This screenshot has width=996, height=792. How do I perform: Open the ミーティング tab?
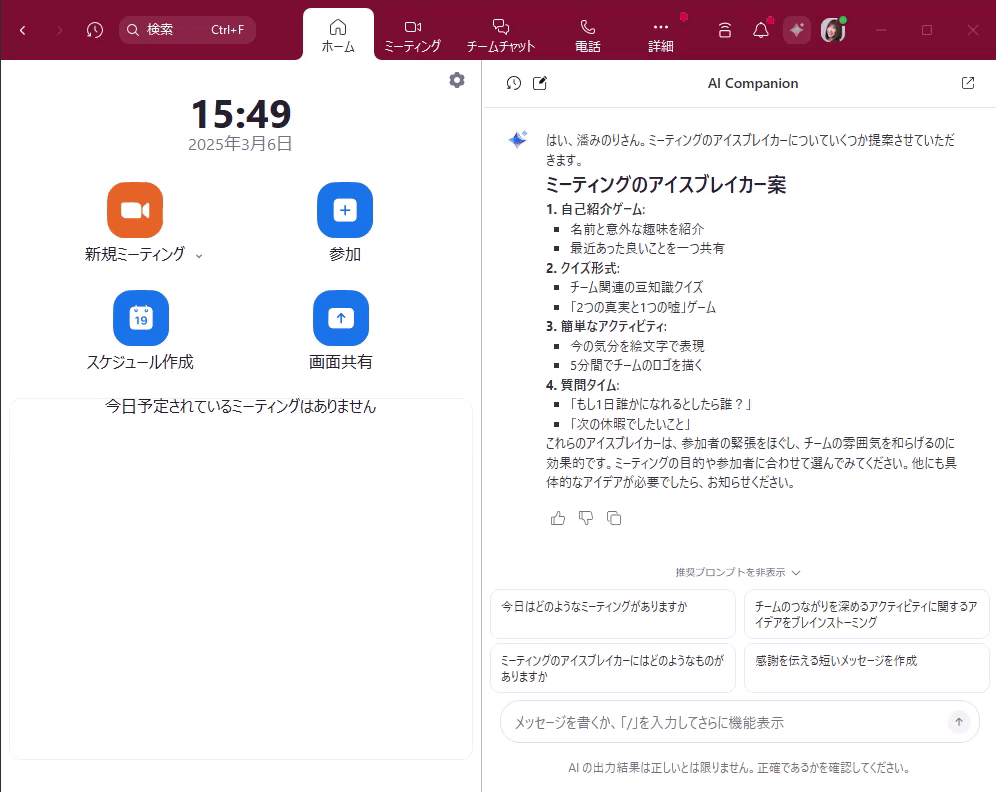coord(412,36)
